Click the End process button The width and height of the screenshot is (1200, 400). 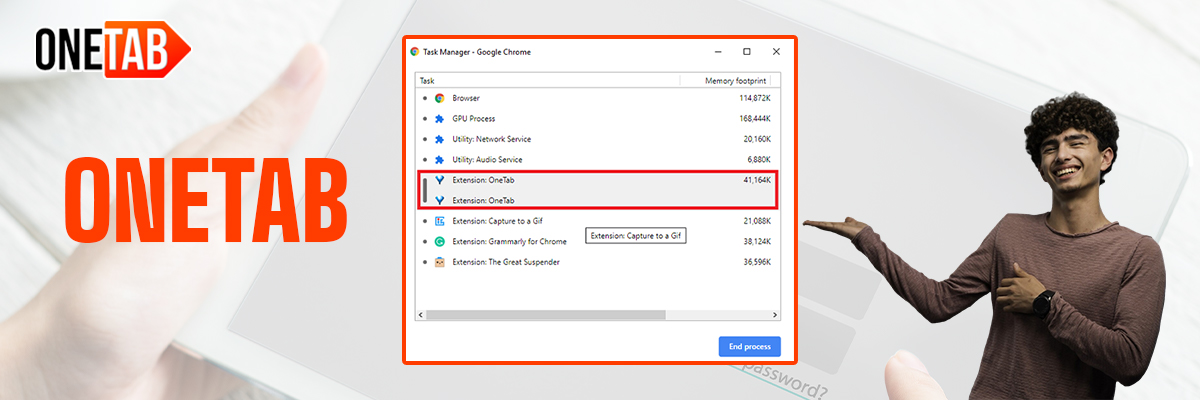(x=749, y=346)
